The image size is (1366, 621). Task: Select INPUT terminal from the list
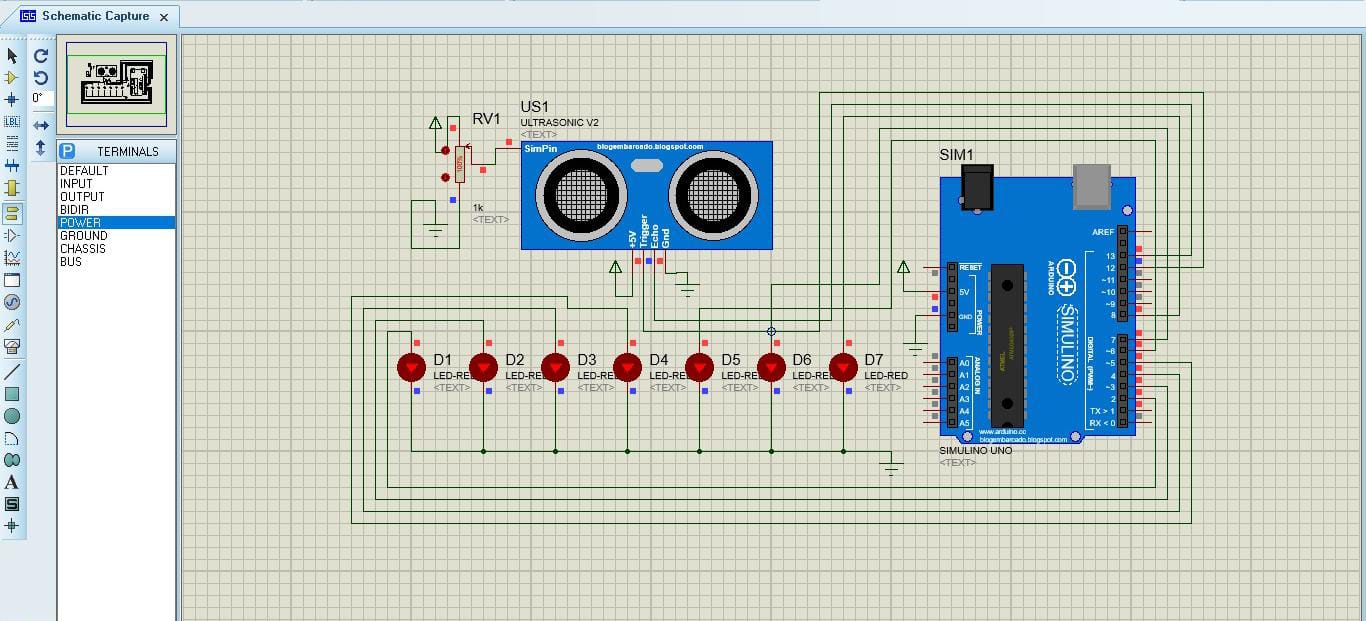(76, 184)
